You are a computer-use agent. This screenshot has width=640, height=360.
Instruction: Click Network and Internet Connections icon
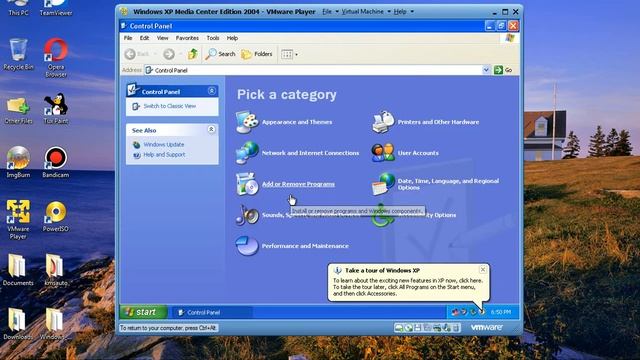coord(247,153)
